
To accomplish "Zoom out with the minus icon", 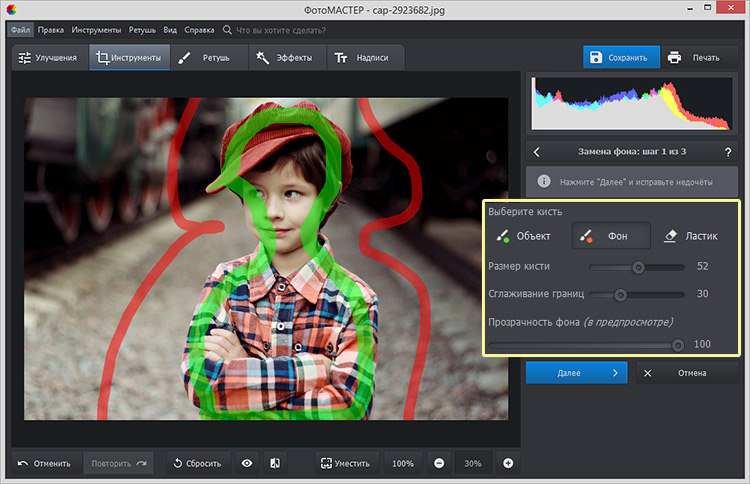I will point(439,463).
